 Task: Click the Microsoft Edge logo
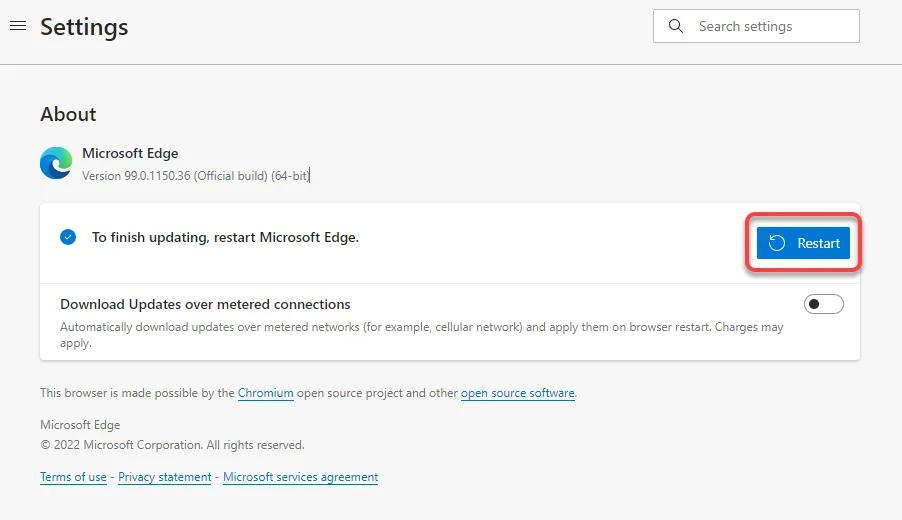[56, 163]
